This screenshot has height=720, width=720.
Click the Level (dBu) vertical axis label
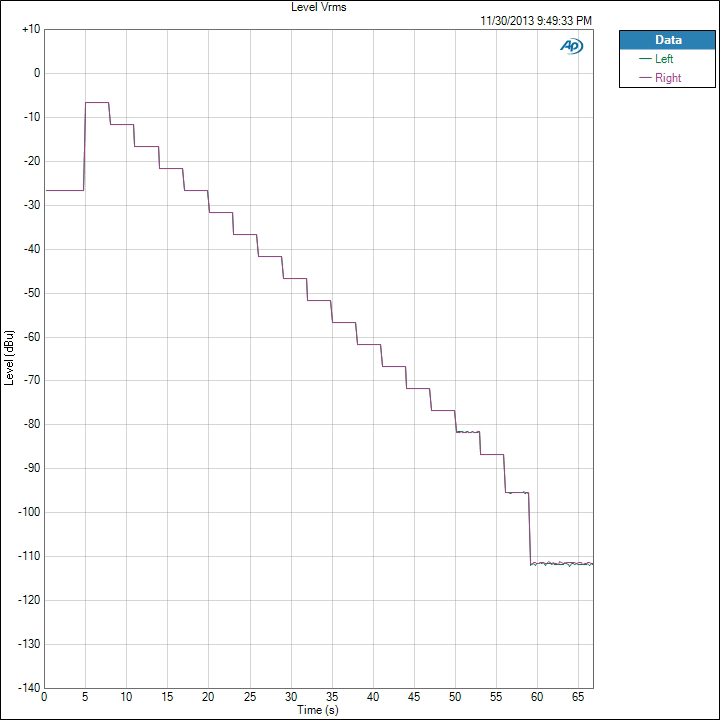9,358
